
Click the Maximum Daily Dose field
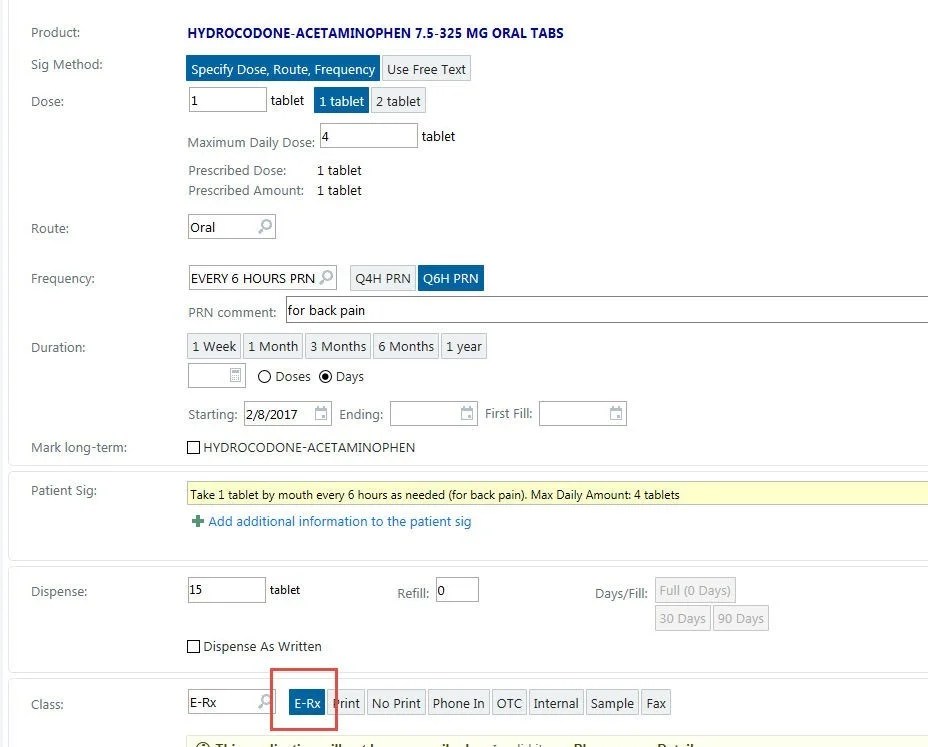coord(369,136)
